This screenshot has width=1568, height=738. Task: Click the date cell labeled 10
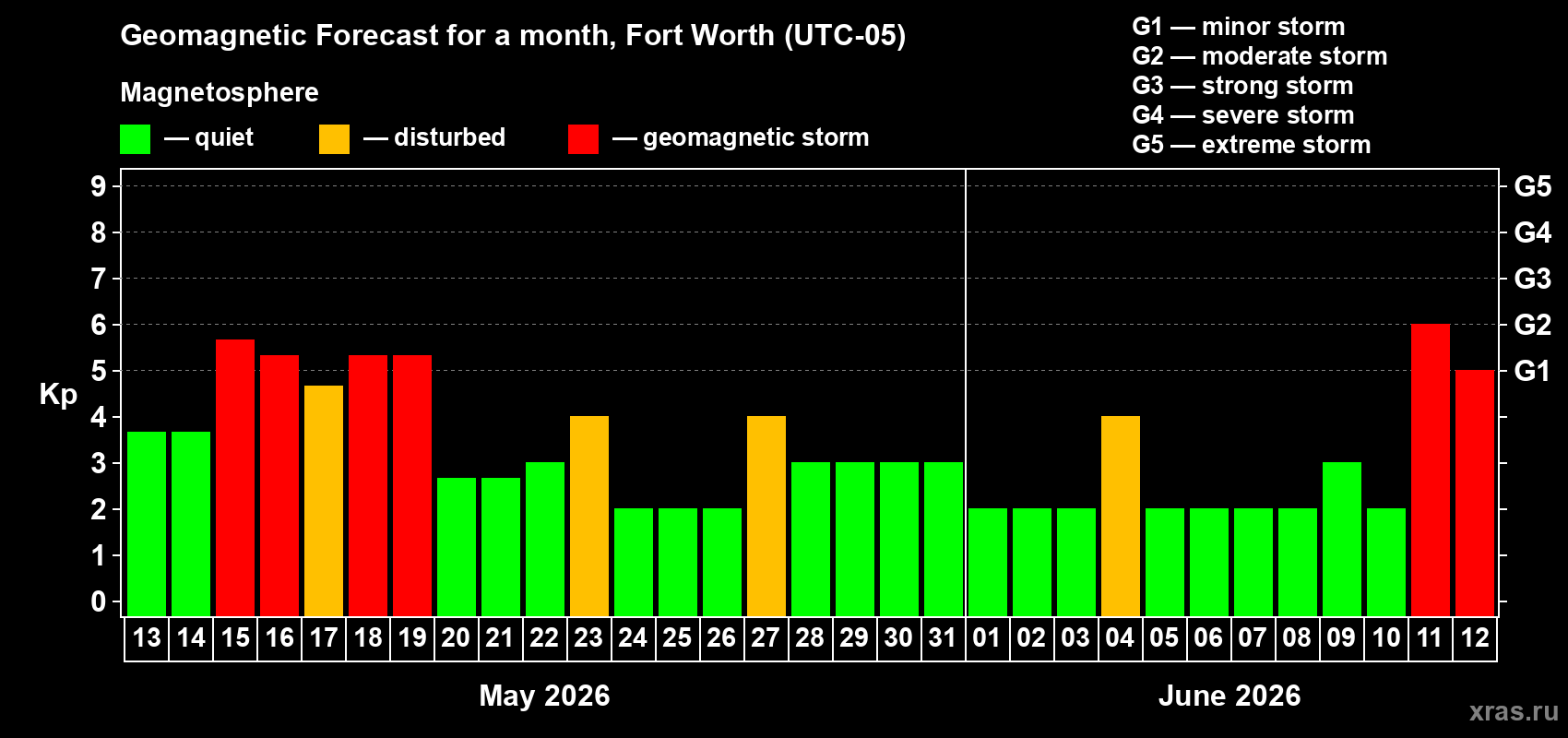pos(1386,638)
